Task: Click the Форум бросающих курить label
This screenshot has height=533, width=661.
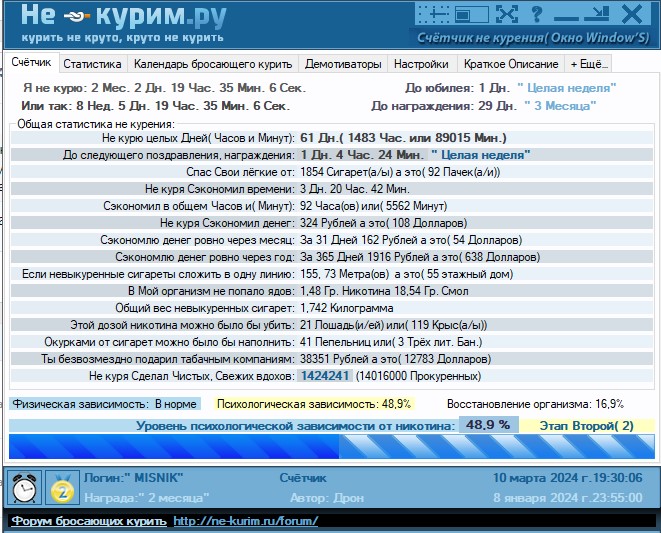Action: [88, 521]
